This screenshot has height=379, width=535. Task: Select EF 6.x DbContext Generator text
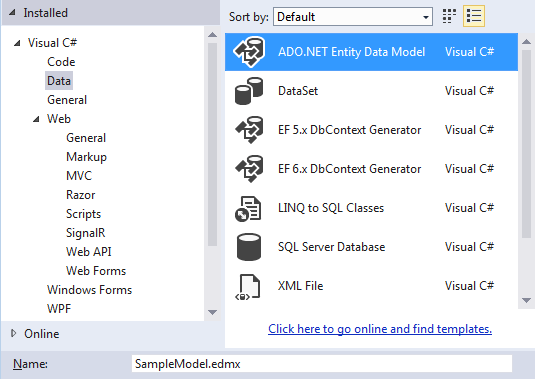click(349, 169)
